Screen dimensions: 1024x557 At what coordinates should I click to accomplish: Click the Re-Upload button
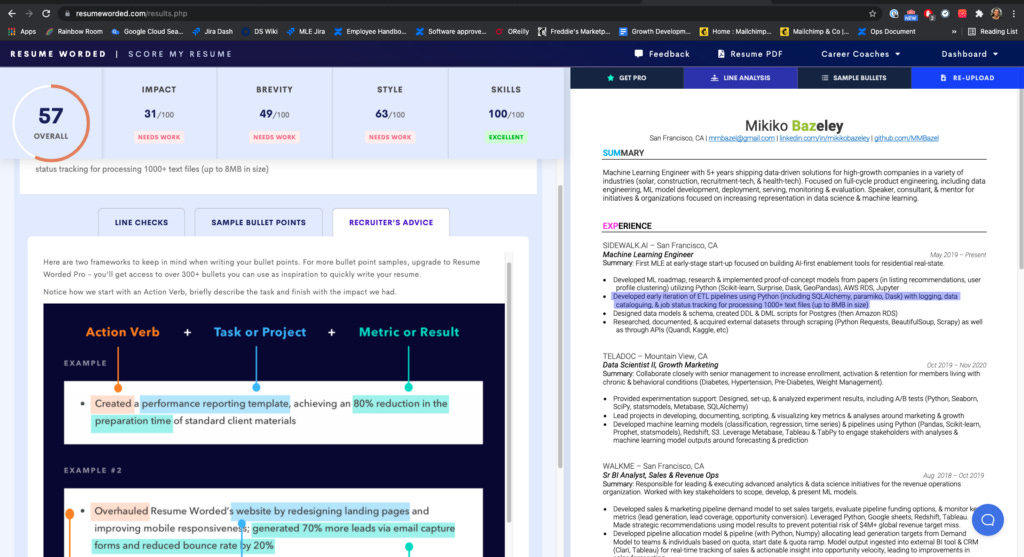pyautogui.click(x=967, y=78)
